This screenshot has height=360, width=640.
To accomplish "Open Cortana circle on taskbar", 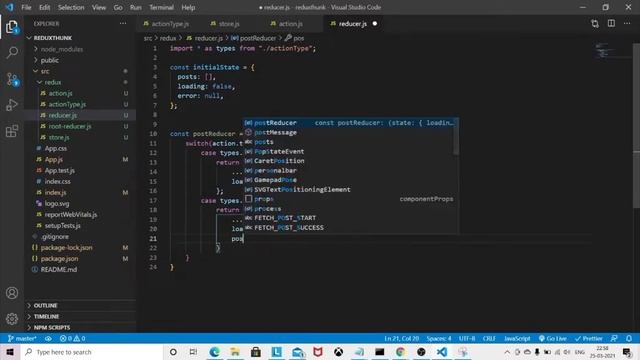I will click(x=173, y=352).
